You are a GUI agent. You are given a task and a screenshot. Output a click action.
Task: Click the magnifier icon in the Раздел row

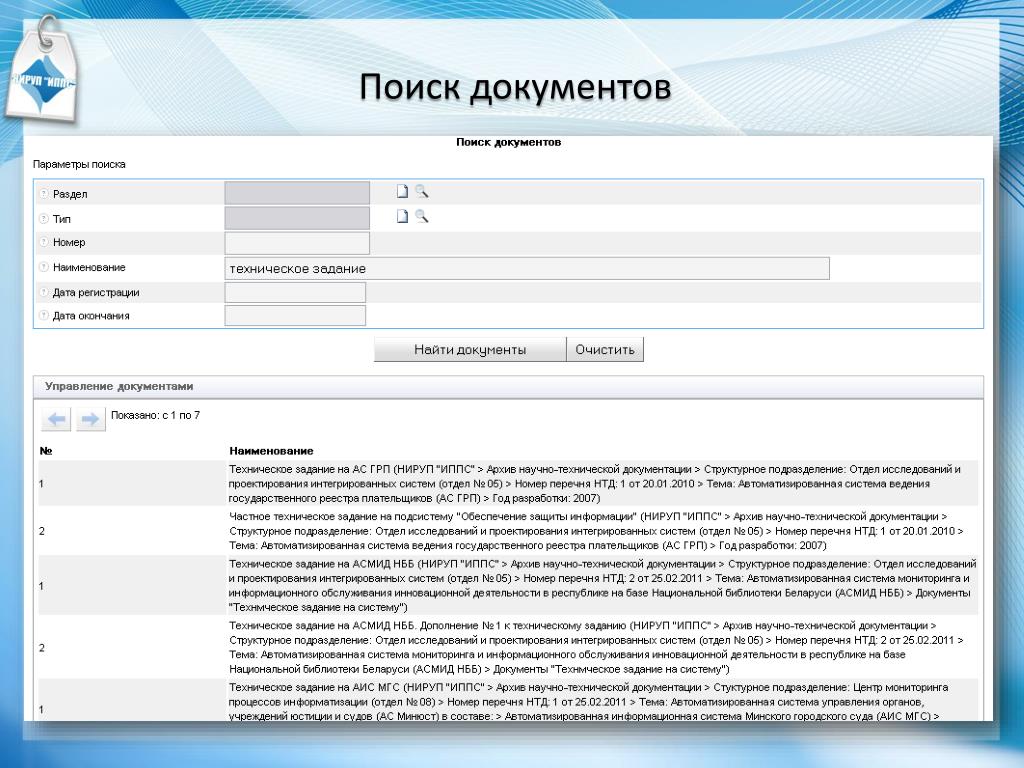pos(422,191)
